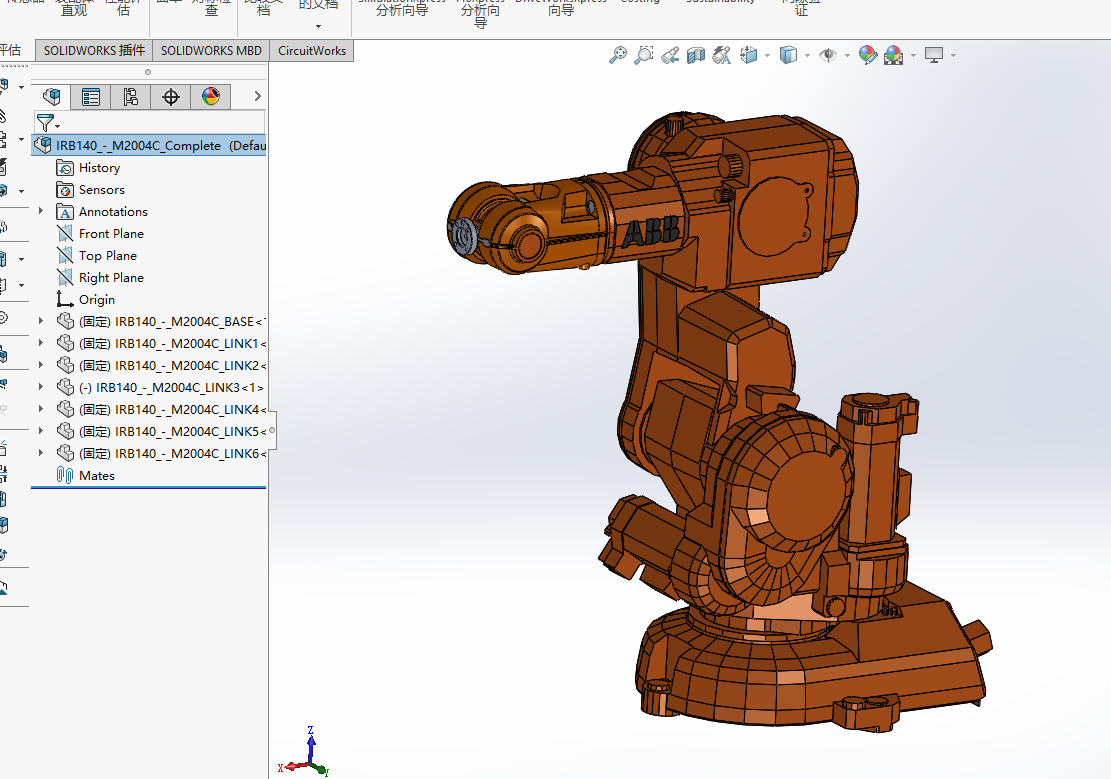
Task: Expand the LINK3 component node
Action: point(41,388)
